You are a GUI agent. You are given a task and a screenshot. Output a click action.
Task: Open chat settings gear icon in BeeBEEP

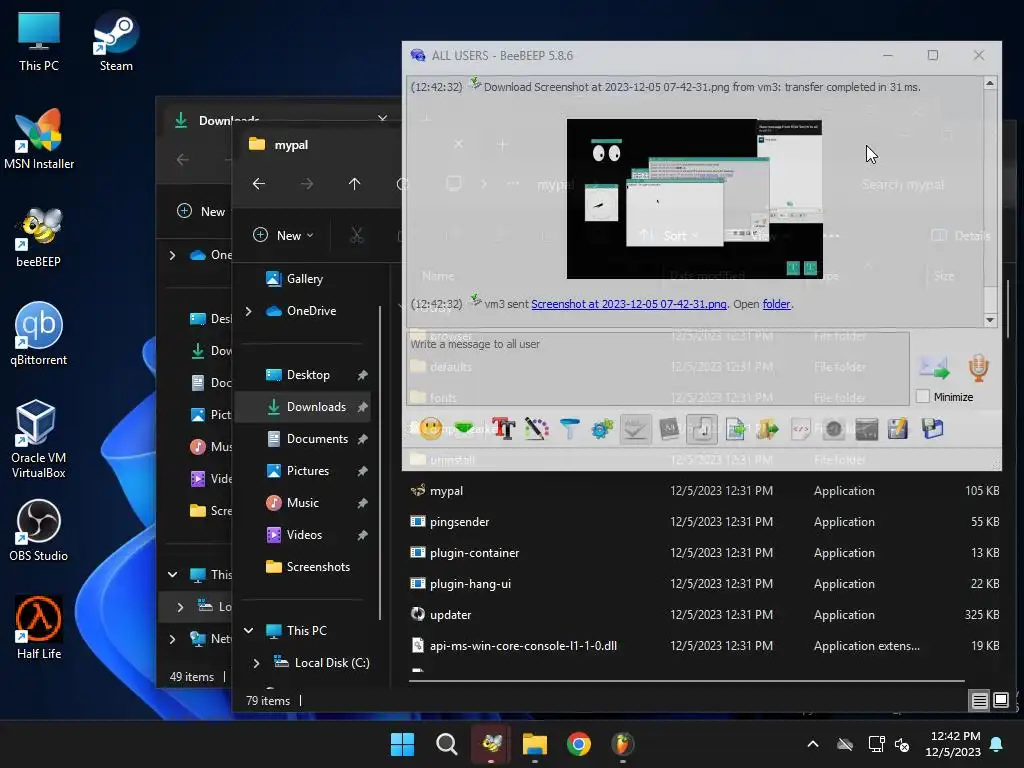(x=602, y=429)
